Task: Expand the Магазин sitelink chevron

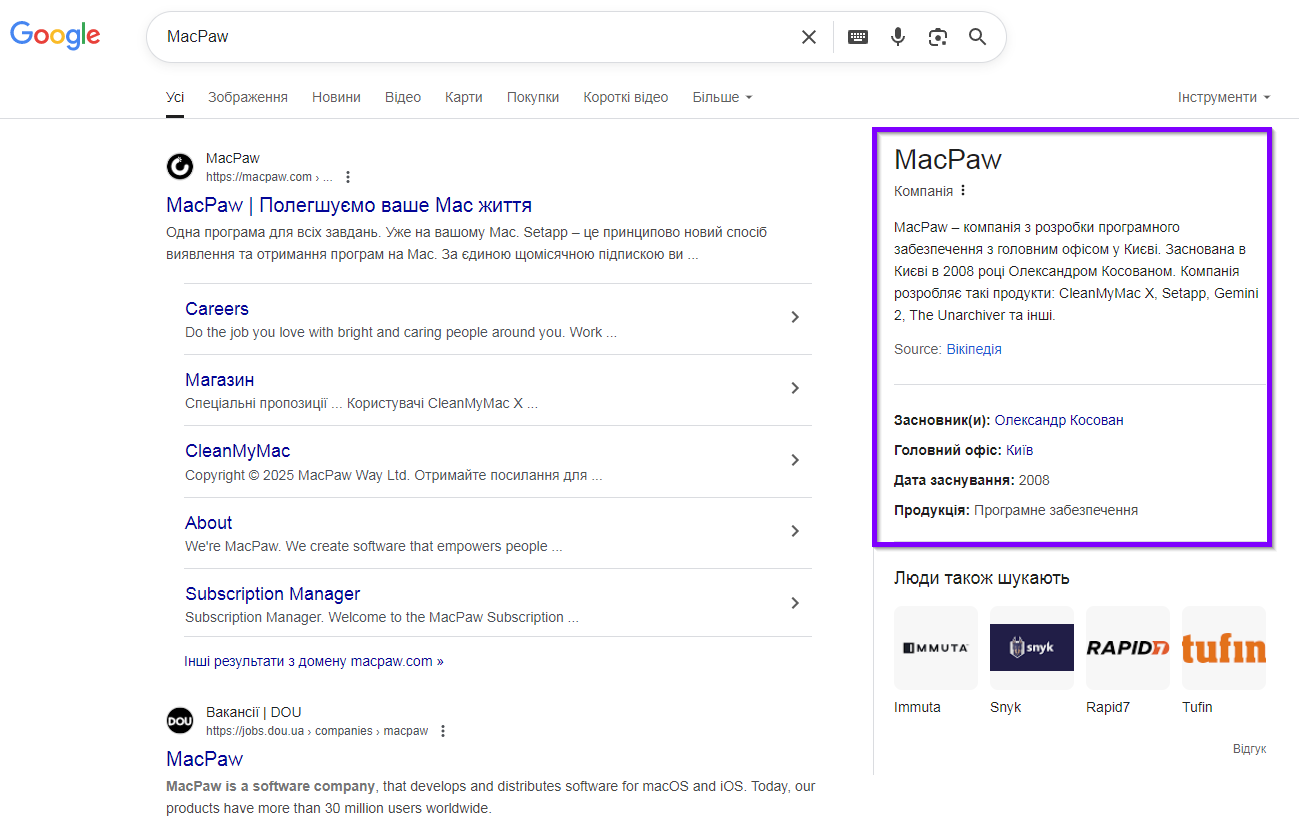Action: 795,388
